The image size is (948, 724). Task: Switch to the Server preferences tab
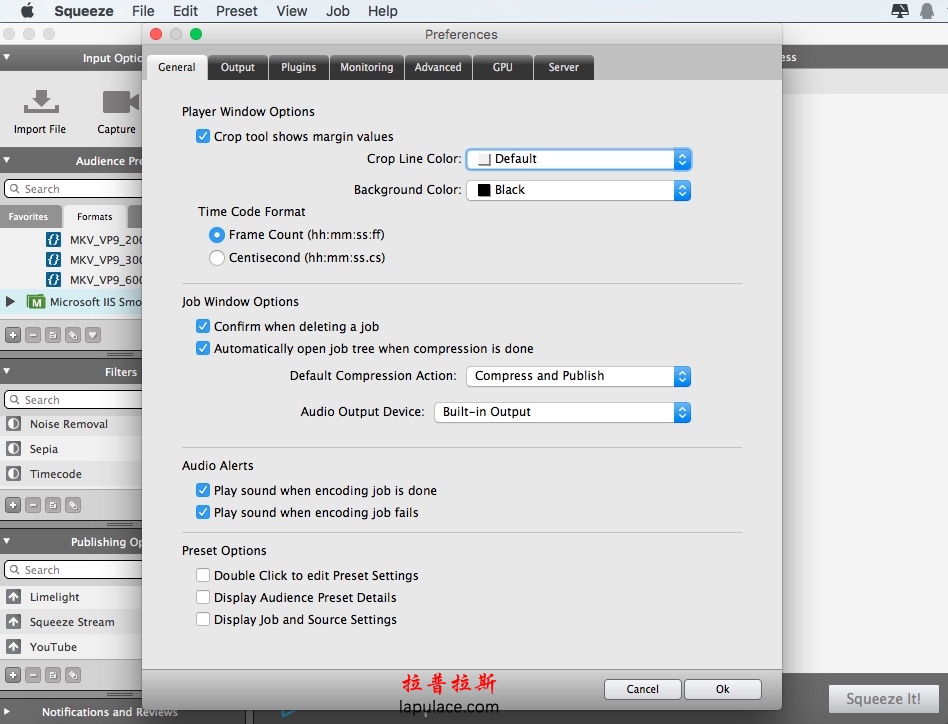(563, 67)
